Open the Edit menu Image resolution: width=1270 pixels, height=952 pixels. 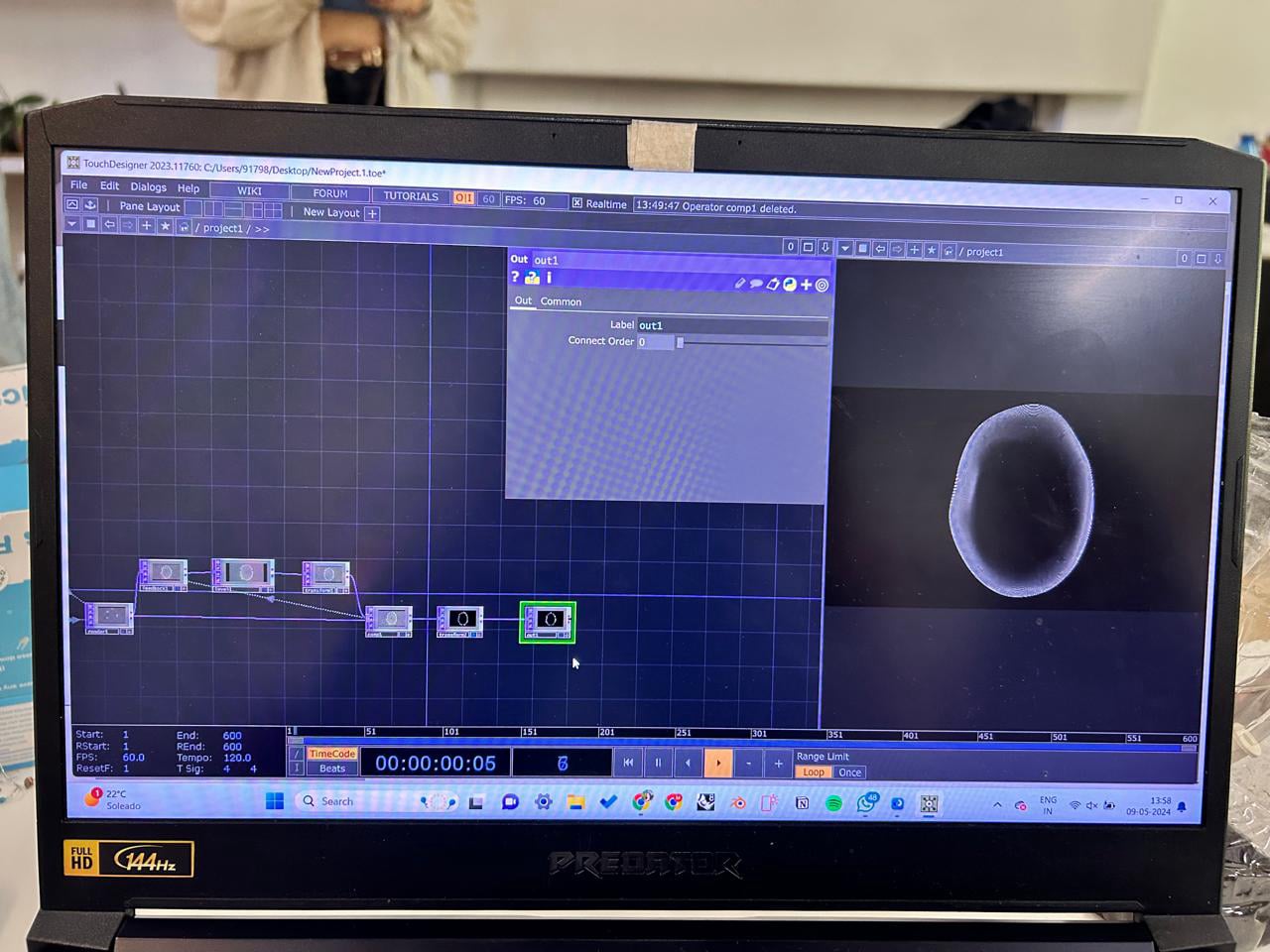tap(109, 185)
